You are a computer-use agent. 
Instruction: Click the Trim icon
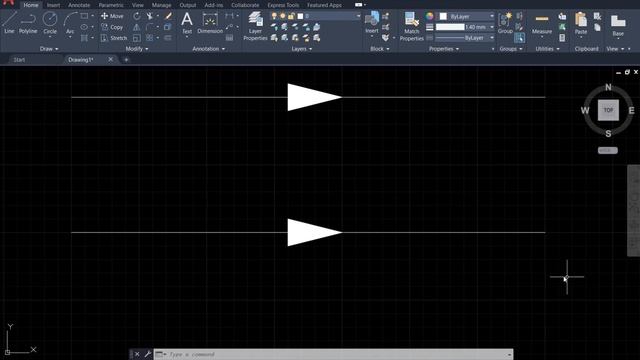(150, 16)
